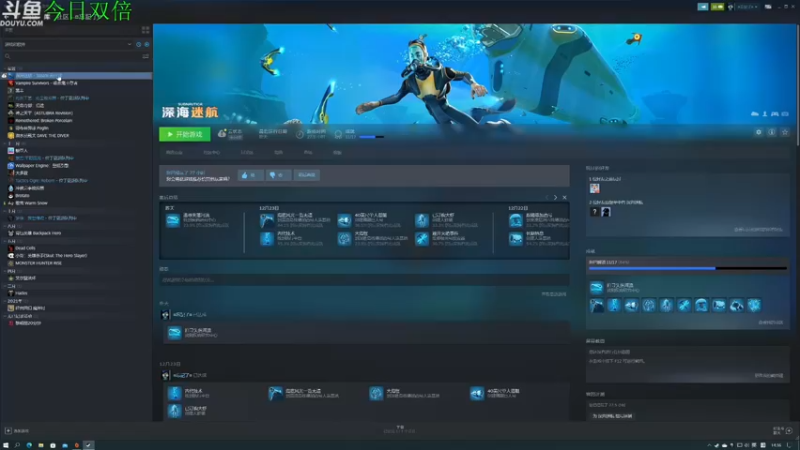The image size is (800, 450).
Task: Click the ask later review button
Action: (x=307, y=175)
